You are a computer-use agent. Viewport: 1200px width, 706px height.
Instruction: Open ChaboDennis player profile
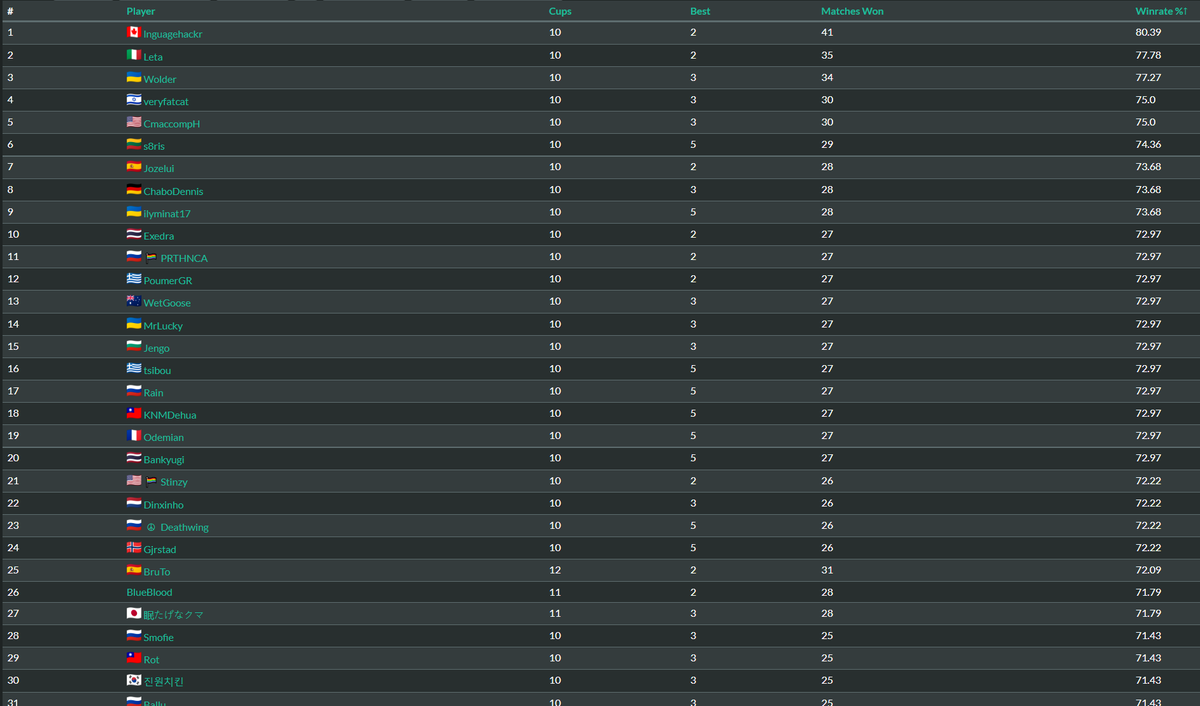pos(173,191)
